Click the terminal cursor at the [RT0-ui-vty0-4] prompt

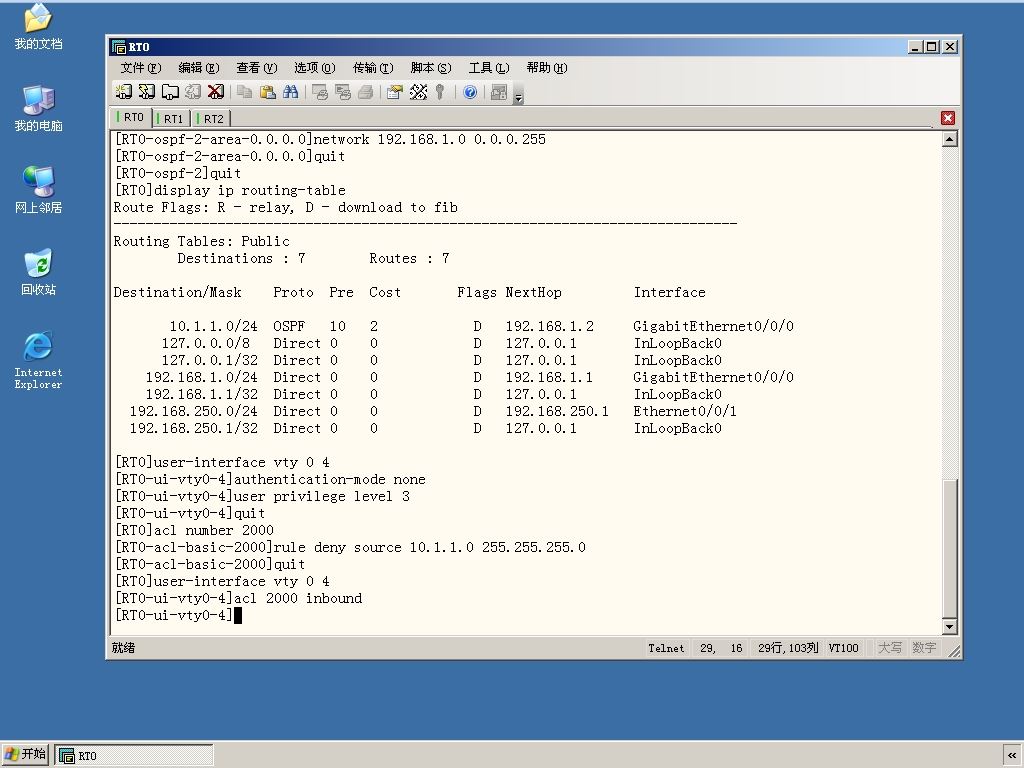[x=238, y=615]
